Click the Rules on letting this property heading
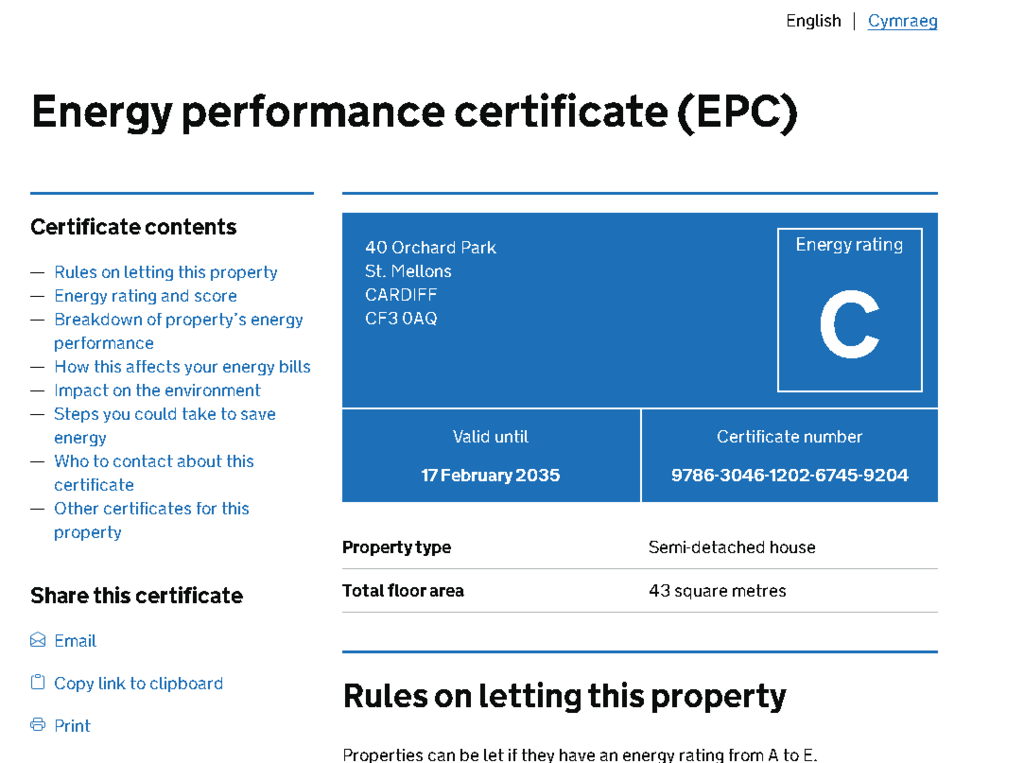The width and height of the screenshot is (1024, 763). [x=565, y=696]
